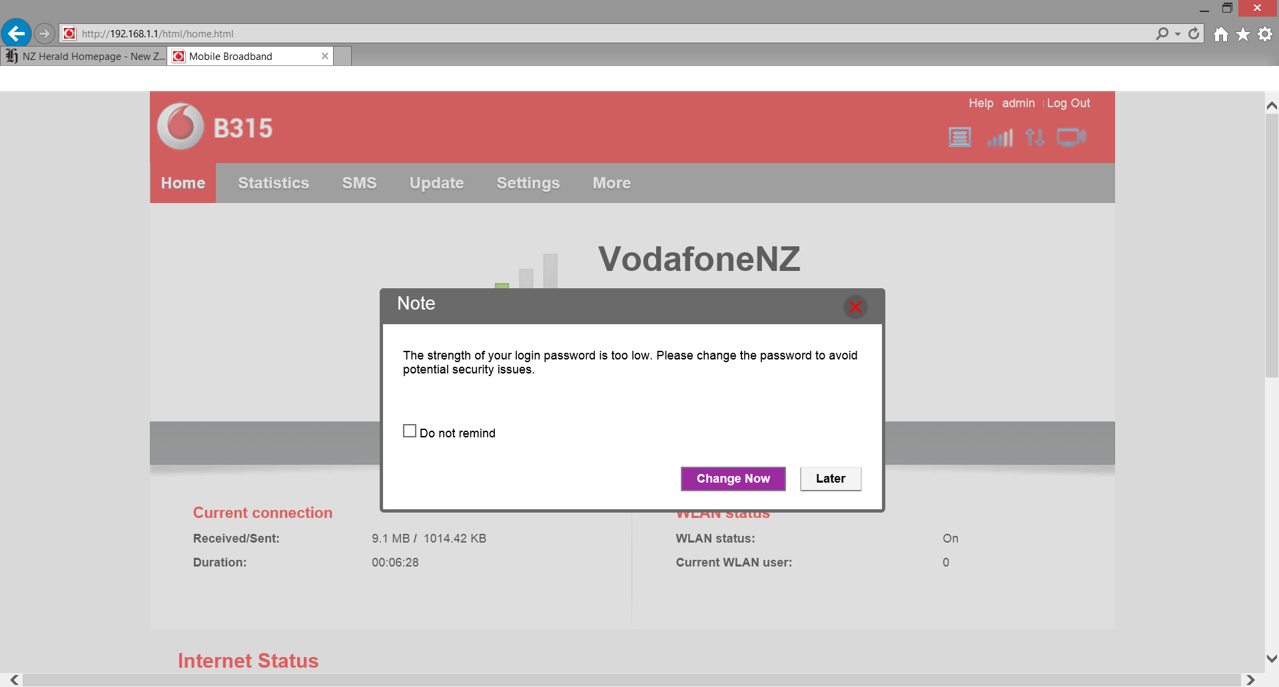Select the Mobile Broadband browser tab
Screen dimensions: 1279x687
coord(251,56)
